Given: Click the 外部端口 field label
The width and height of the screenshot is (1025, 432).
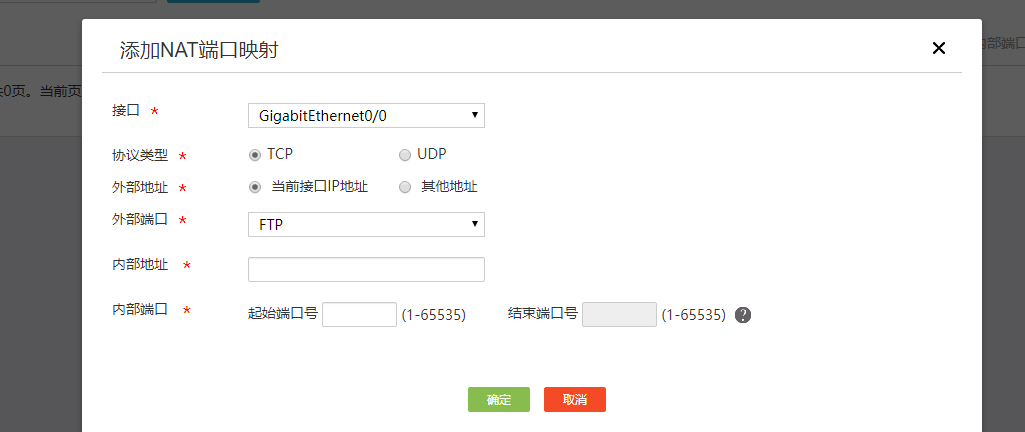Looking at the screenshot, I should click(140, 219).
